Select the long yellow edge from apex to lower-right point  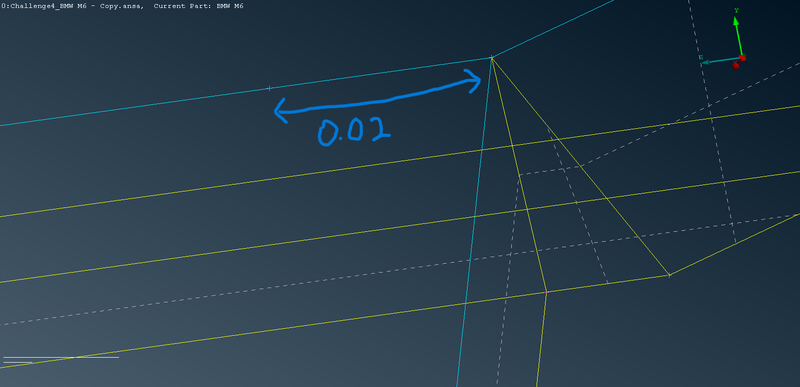(x=581, y=166)
